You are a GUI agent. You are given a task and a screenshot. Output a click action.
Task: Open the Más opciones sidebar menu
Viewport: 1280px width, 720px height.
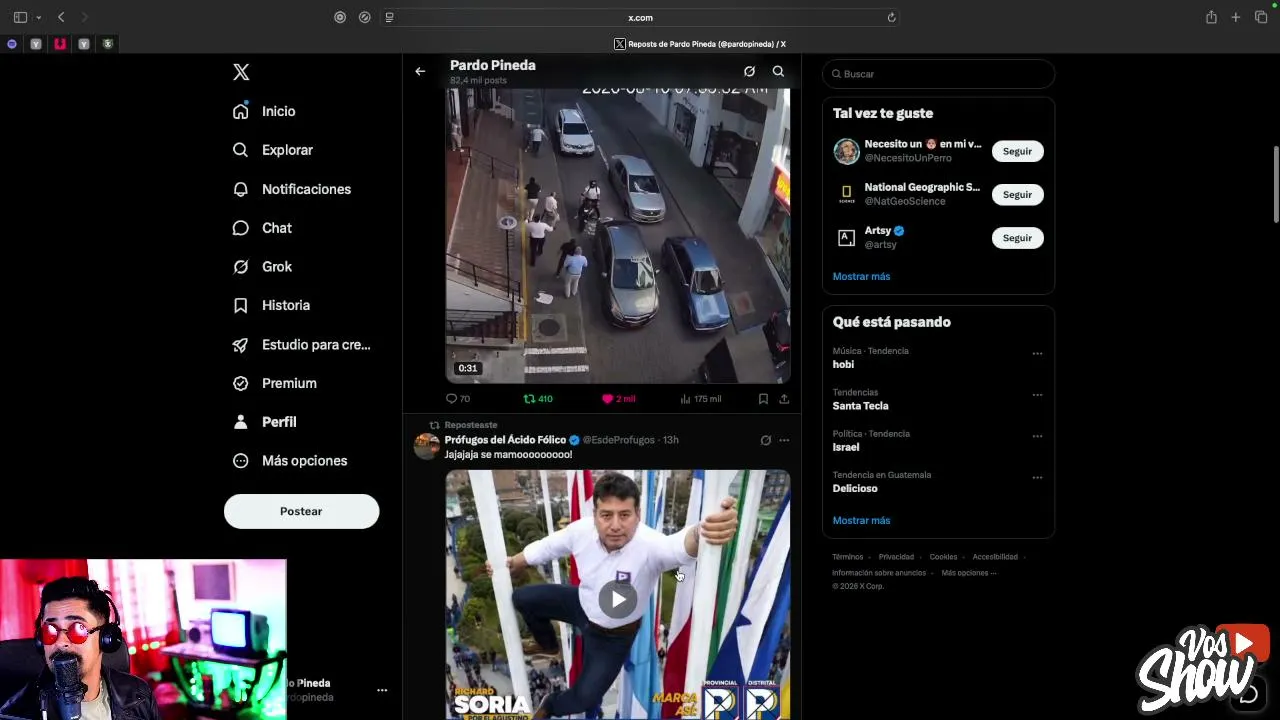[291, 461]
